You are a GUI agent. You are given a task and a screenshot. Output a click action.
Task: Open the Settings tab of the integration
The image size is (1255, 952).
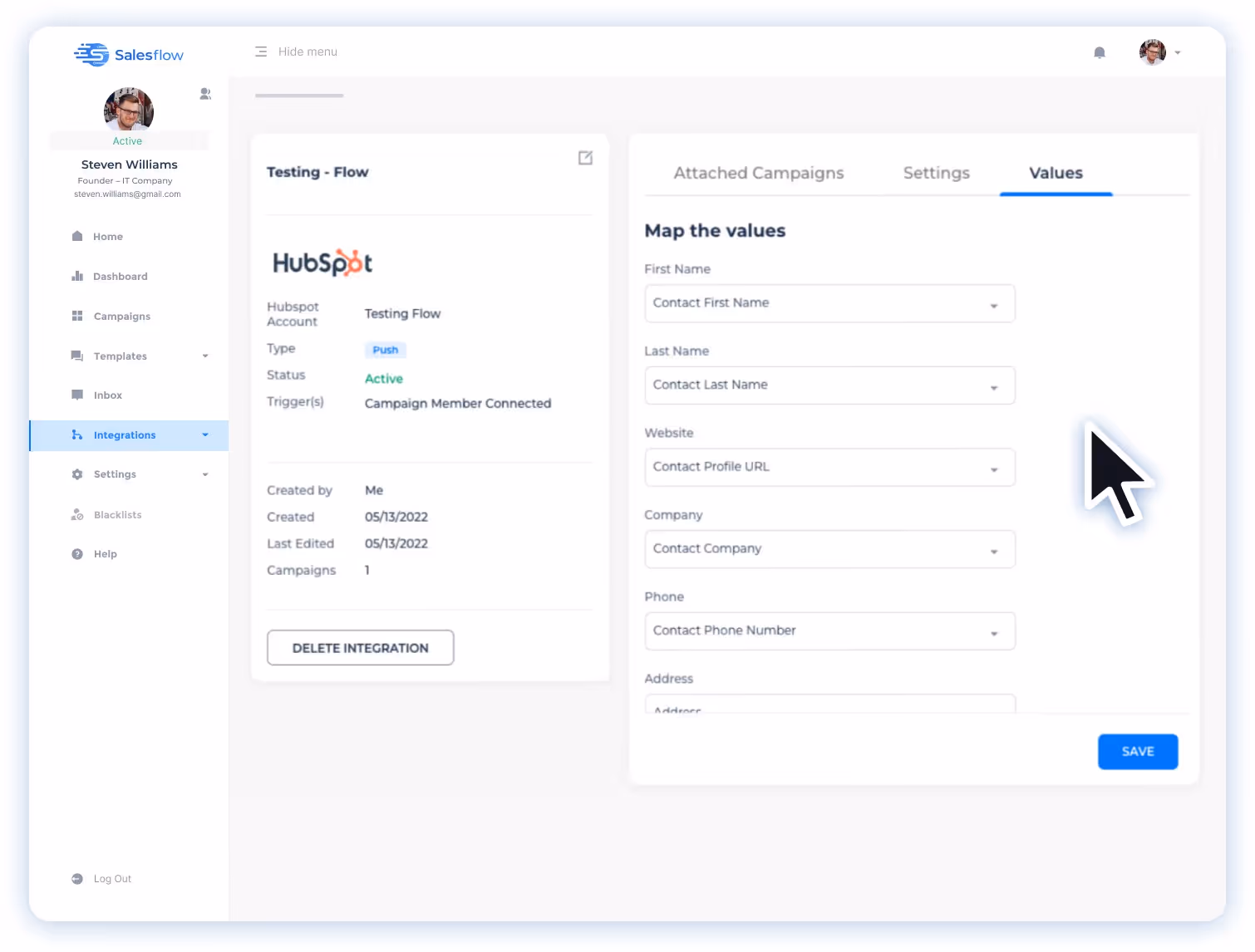click(x=936, y=173)
